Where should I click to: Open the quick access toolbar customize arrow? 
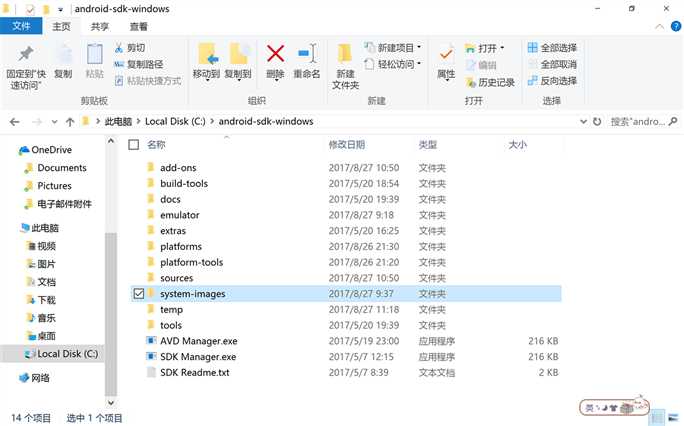click(60, 9)
